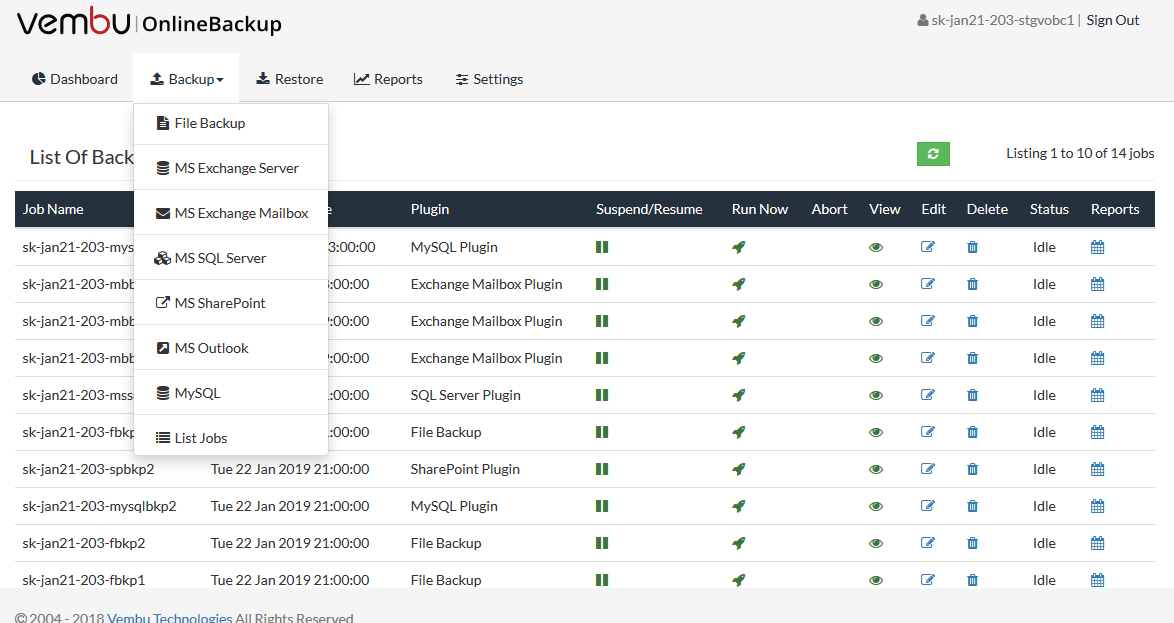This screenshot has height=623, width=1174.
Task: Edit the sk-jan21-203-mysqlbkp2 backup job
Action: (x=928, y=506)
